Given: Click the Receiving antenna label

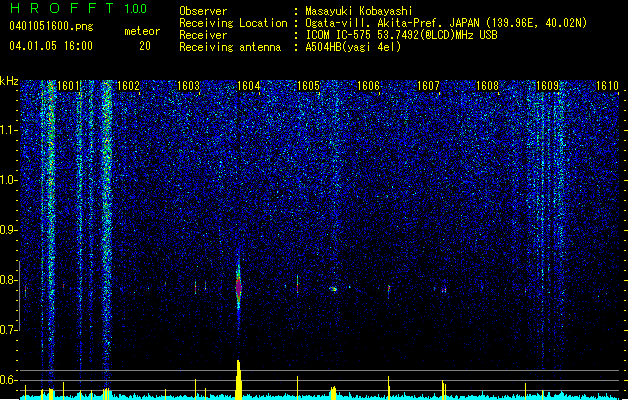Looking at the screenshot, I should click(230, 47).
